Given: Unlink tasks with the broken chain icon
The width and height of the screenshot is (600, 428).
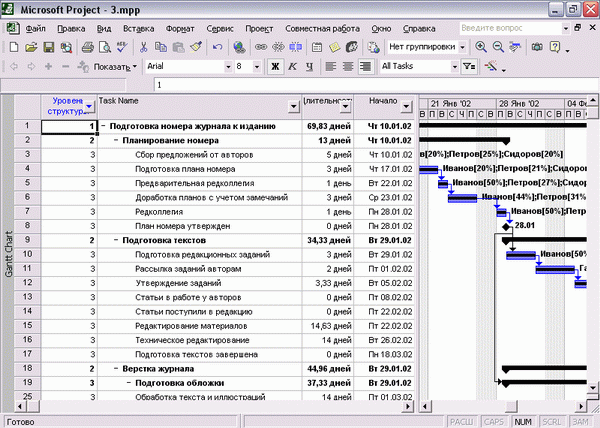Looking at the screenshot, I should click(x=278, y=47).
